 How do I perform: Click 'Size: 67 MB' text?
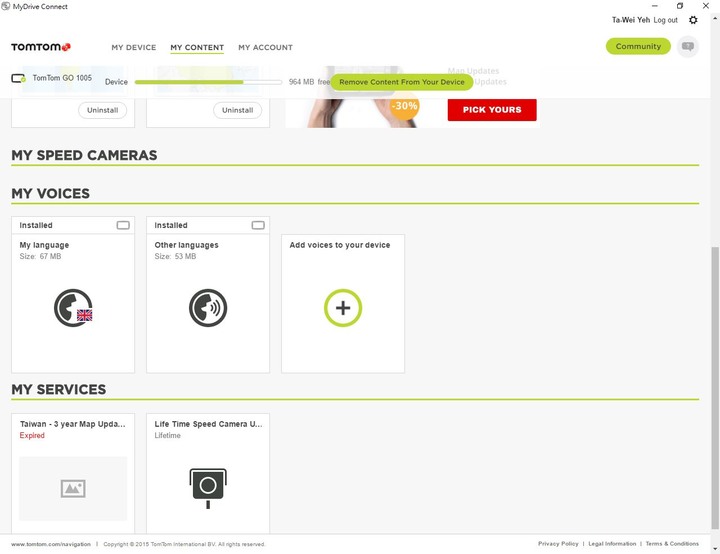pos(40,256)
